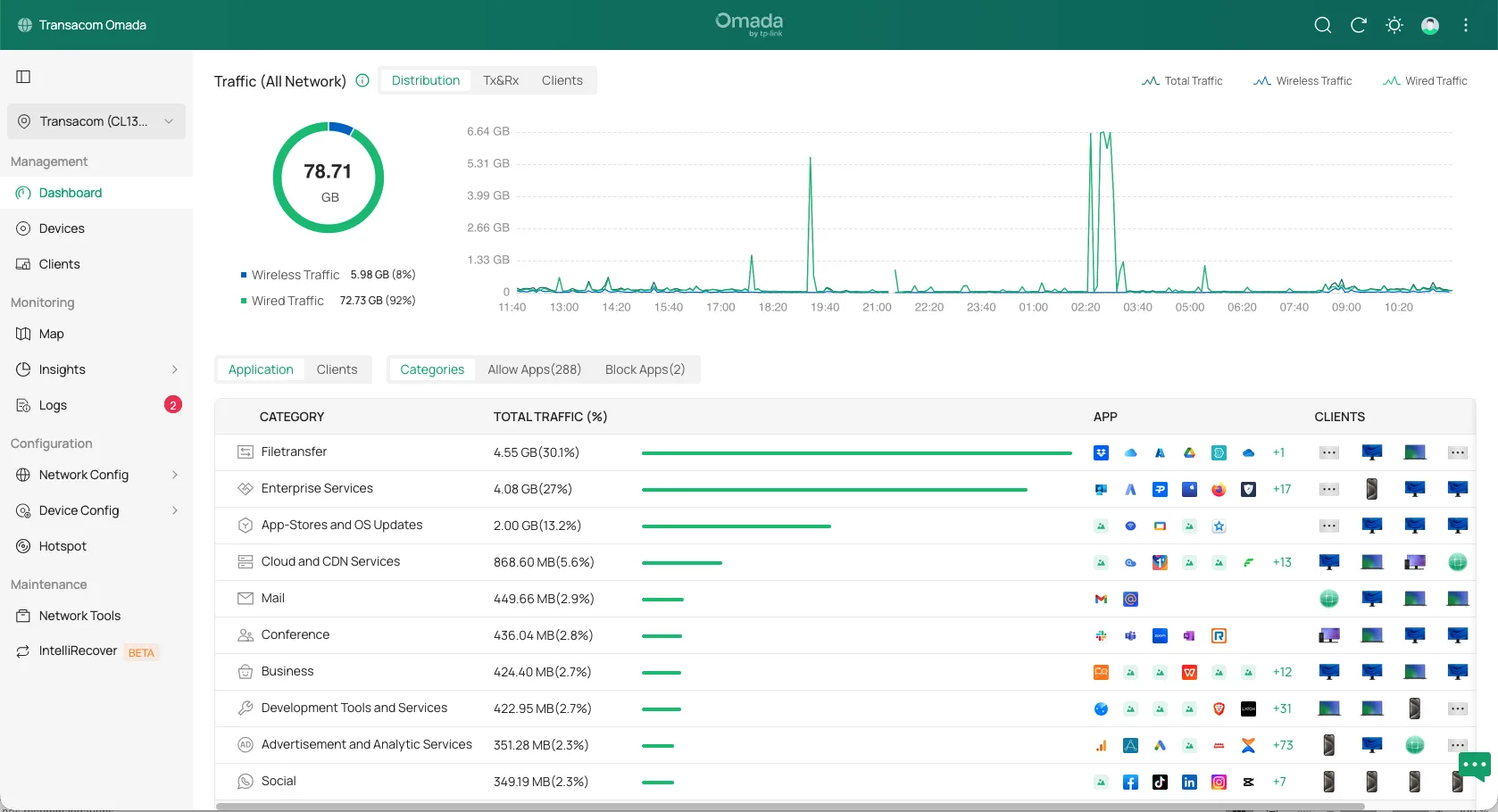Screen dimensions: 1498x812
Task: Click Gmail app icon in Mail row
Action: tap(1102, 600)
